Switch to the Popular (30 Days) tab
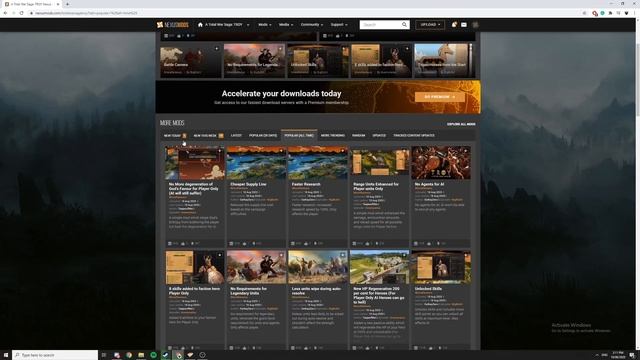This screenshot has height=360, width=640. (263, 136)
